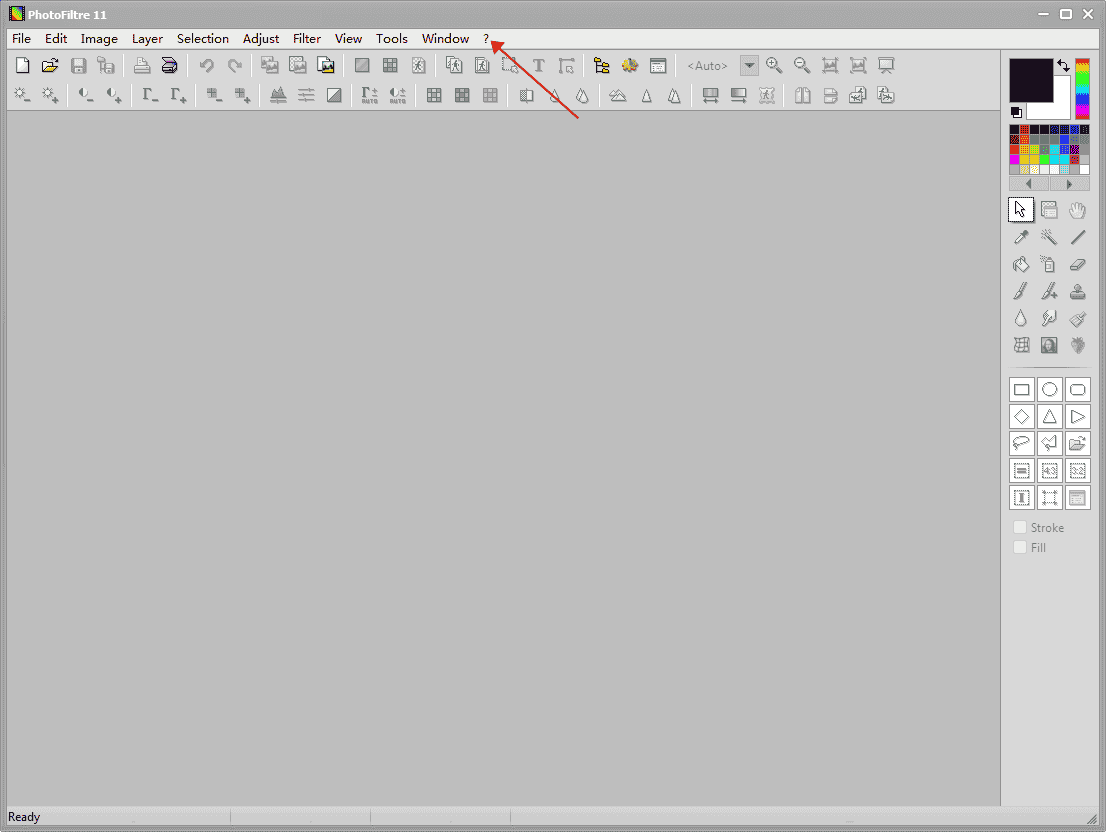1106x832 pixels.
Task: Choose the 4:3 ratio selection preset
Action: pos(1050,470)
